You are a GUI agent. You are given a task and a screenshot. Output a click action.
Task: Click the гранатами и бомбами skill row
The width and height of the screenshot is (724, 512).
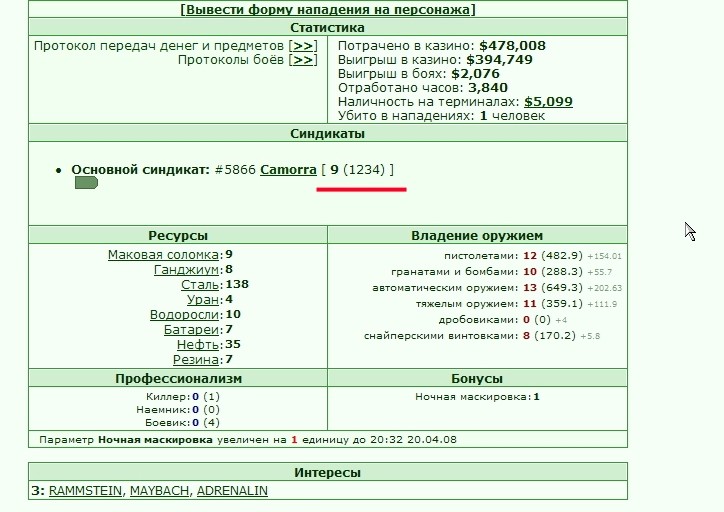click(501, 271)
